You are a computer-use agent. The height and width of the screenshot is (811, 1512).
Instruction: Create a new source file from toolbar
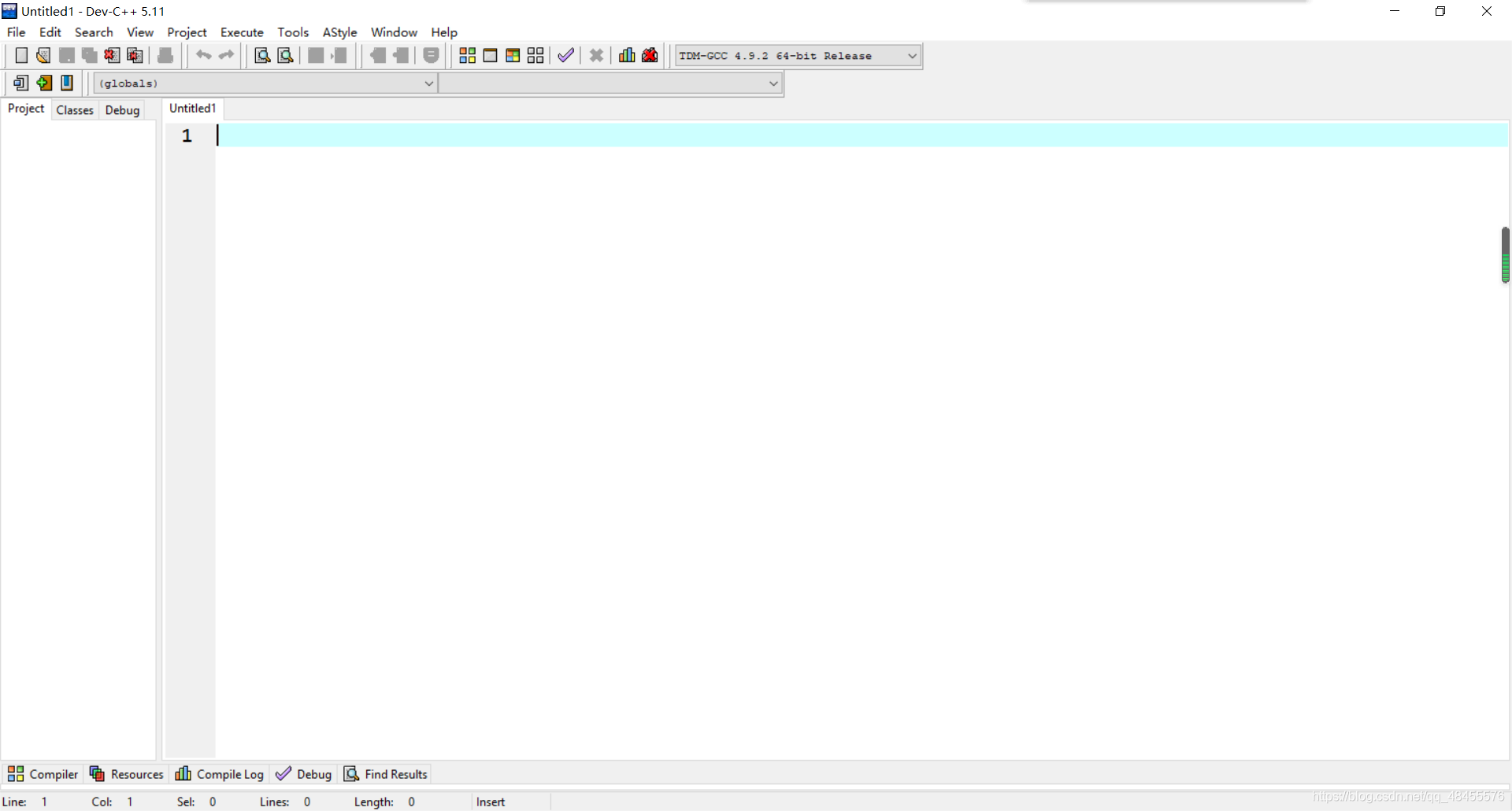click(21, 55)
